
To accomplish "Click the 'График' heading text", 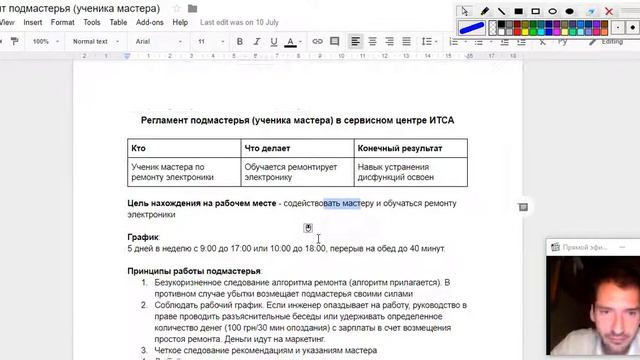I will (143, 237).
